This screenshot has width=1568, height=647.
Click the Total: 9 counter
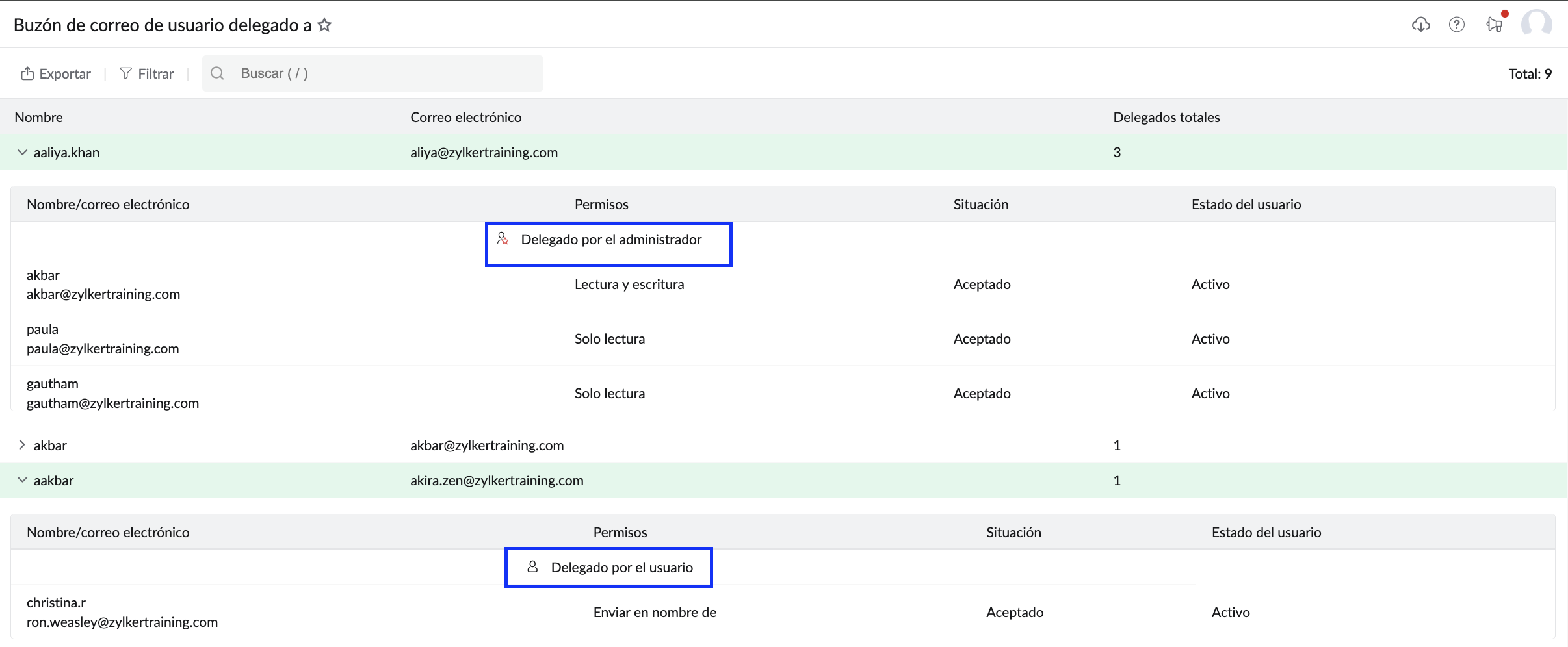(1530, 74)
